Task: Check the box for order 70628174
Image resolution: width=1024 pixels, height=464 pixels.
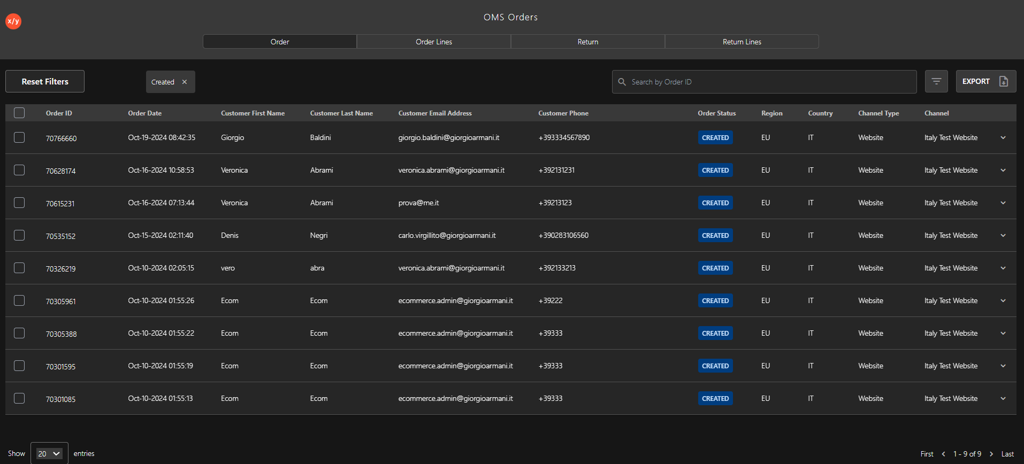Action: 19,170
